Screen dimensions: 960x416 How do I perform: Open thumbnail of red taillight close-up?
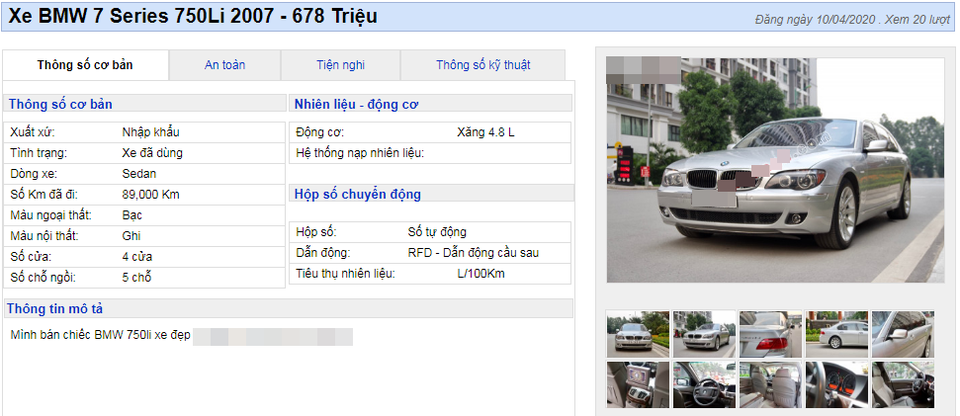[770, 334]
